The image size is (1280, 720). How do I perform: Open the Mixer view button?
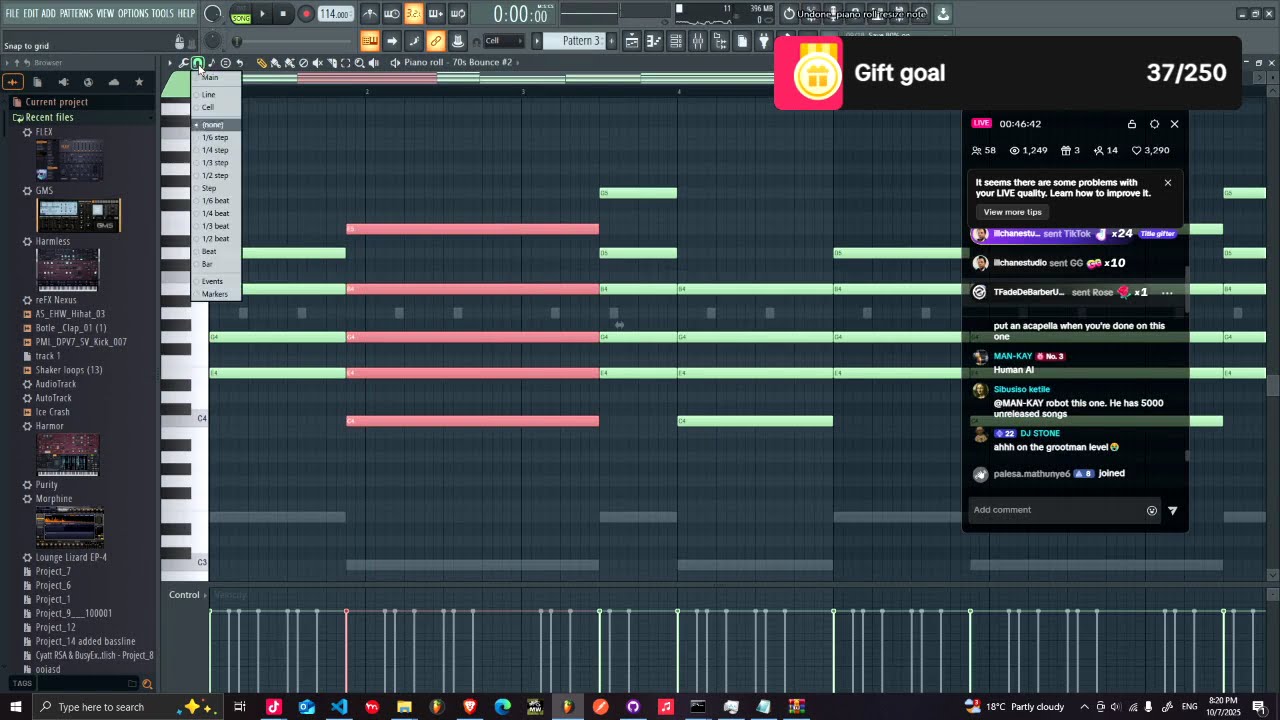[x=697, y=41]
